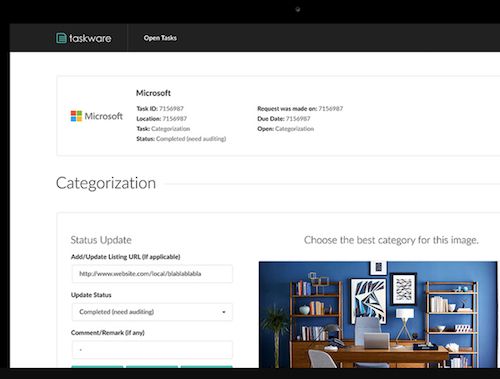Image resolution: width=500 pixels, height=379 pixels.
Task: Click the blue office room image
Action: (378, 315)
